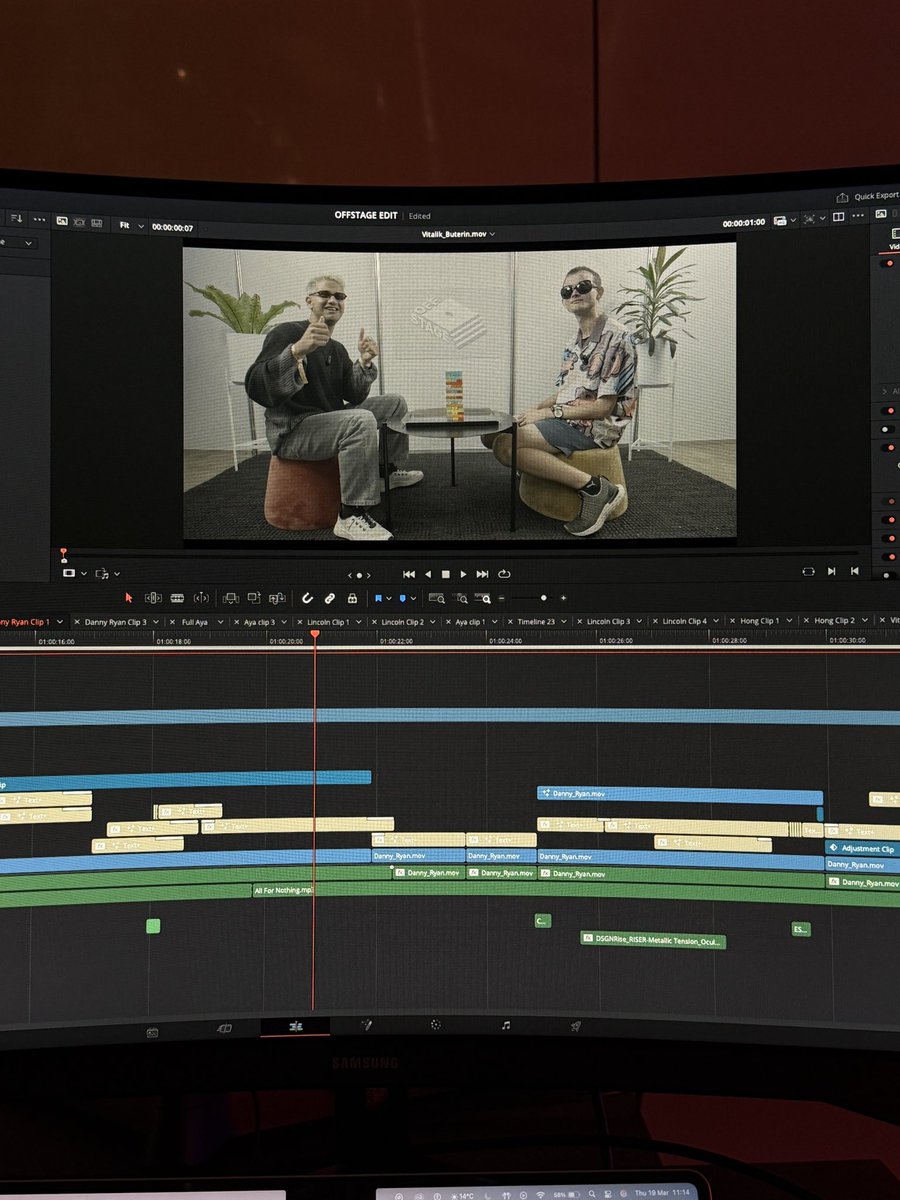Viewport: 900px width, 1200px height.
Task: Switch to the Aya clip 3 tab
Action: (259, 622)
